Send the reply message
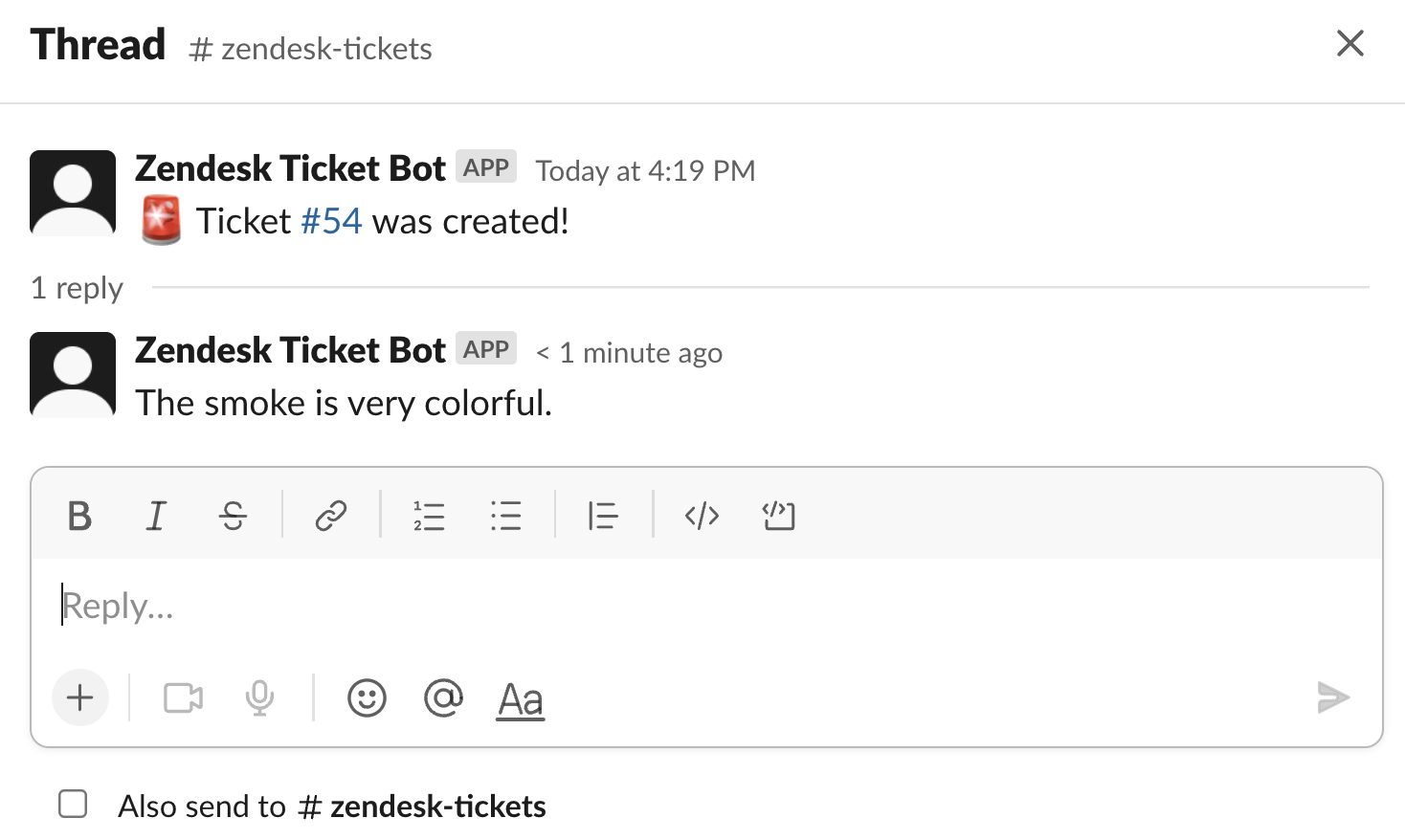This screenshot has width=1405, height=840. pyautogui.click(x=1332, y=698)
